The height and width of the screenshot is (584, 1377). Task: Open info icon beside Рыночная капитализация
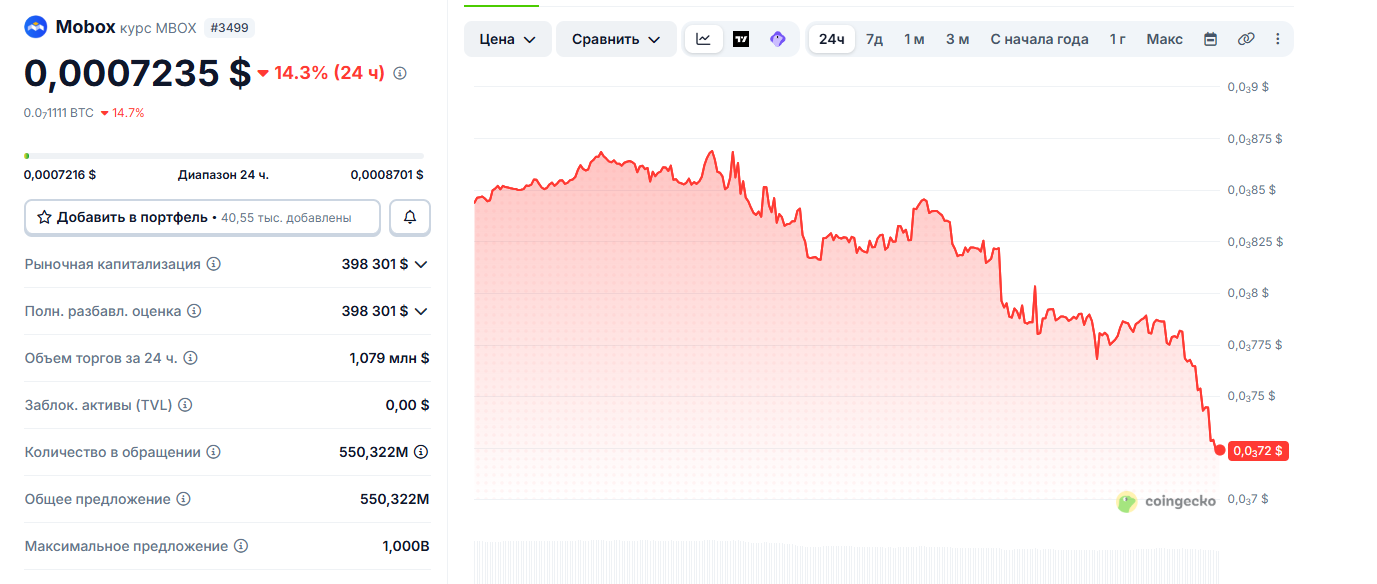(214, 264)
